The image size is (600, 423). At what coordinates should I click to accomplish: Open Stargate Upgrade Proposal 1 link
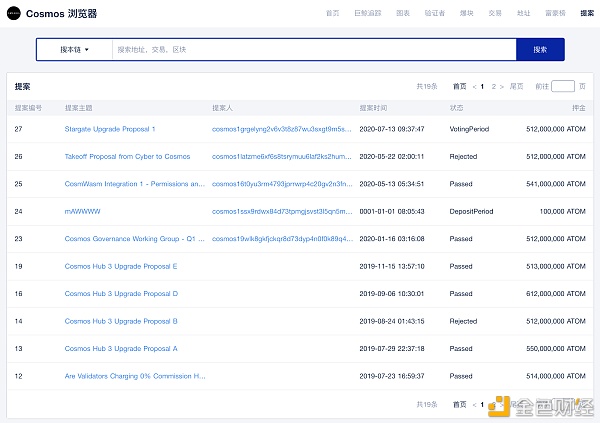pyautogui.click(x=110, y=129)
